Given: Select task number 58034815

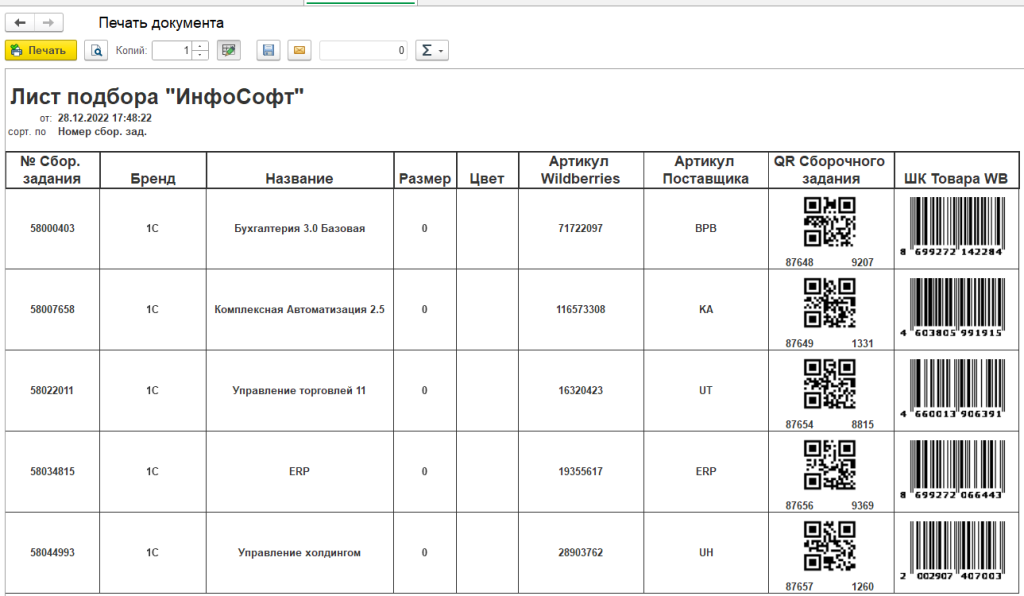Looking at the screenshot, I should coord(52,471).
